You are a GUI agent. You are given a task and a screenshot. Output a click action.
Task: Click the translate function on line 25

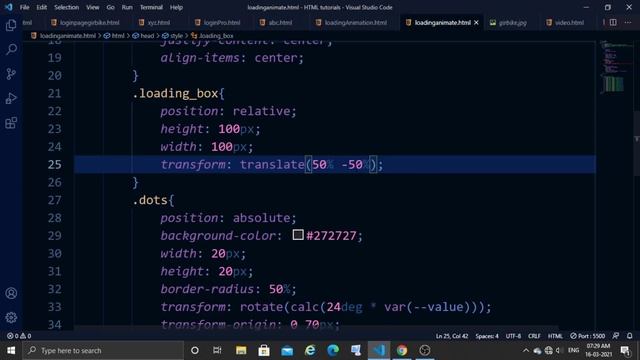272,164
